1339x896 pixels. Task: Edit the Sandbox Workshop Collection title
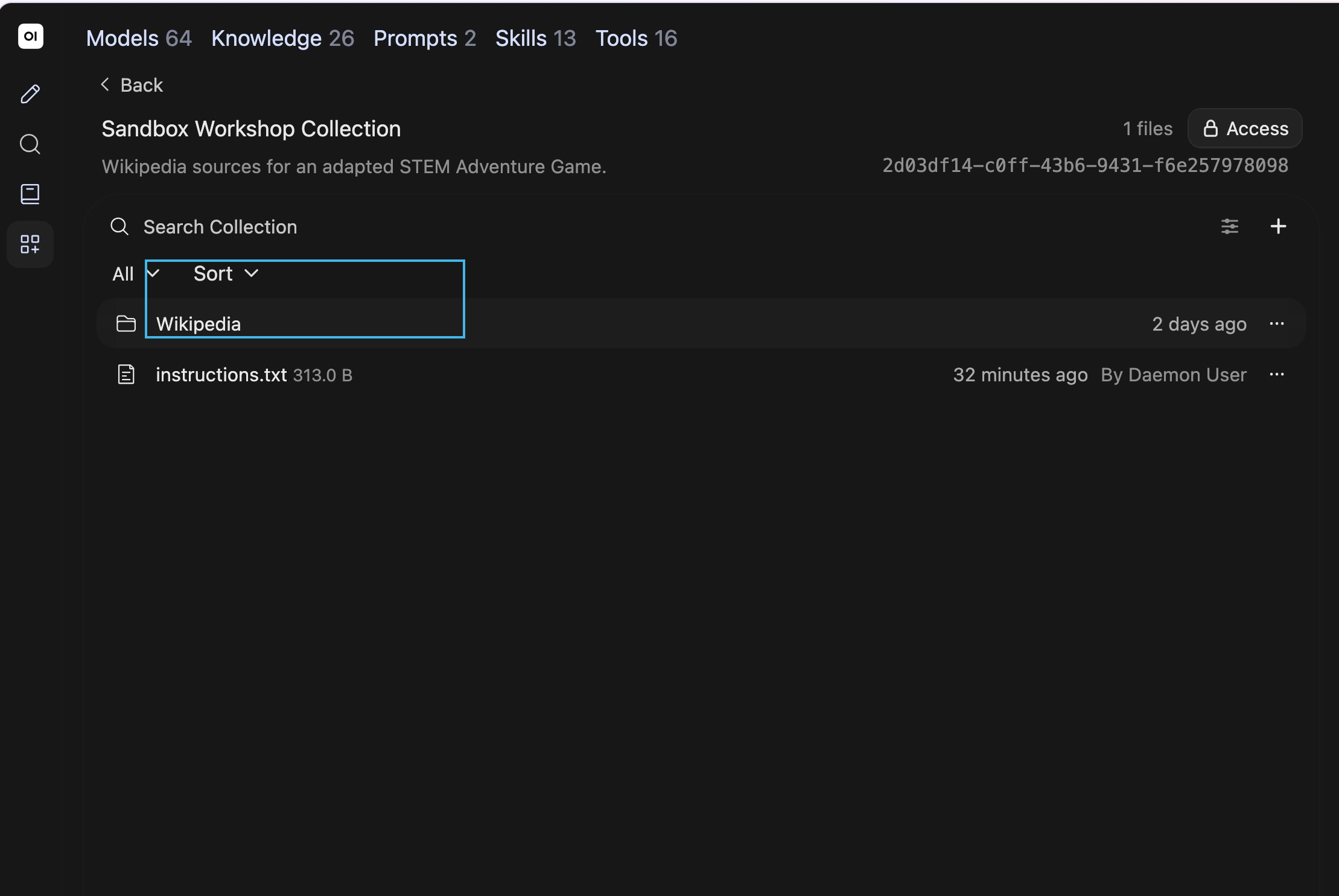tap(251, 129)
